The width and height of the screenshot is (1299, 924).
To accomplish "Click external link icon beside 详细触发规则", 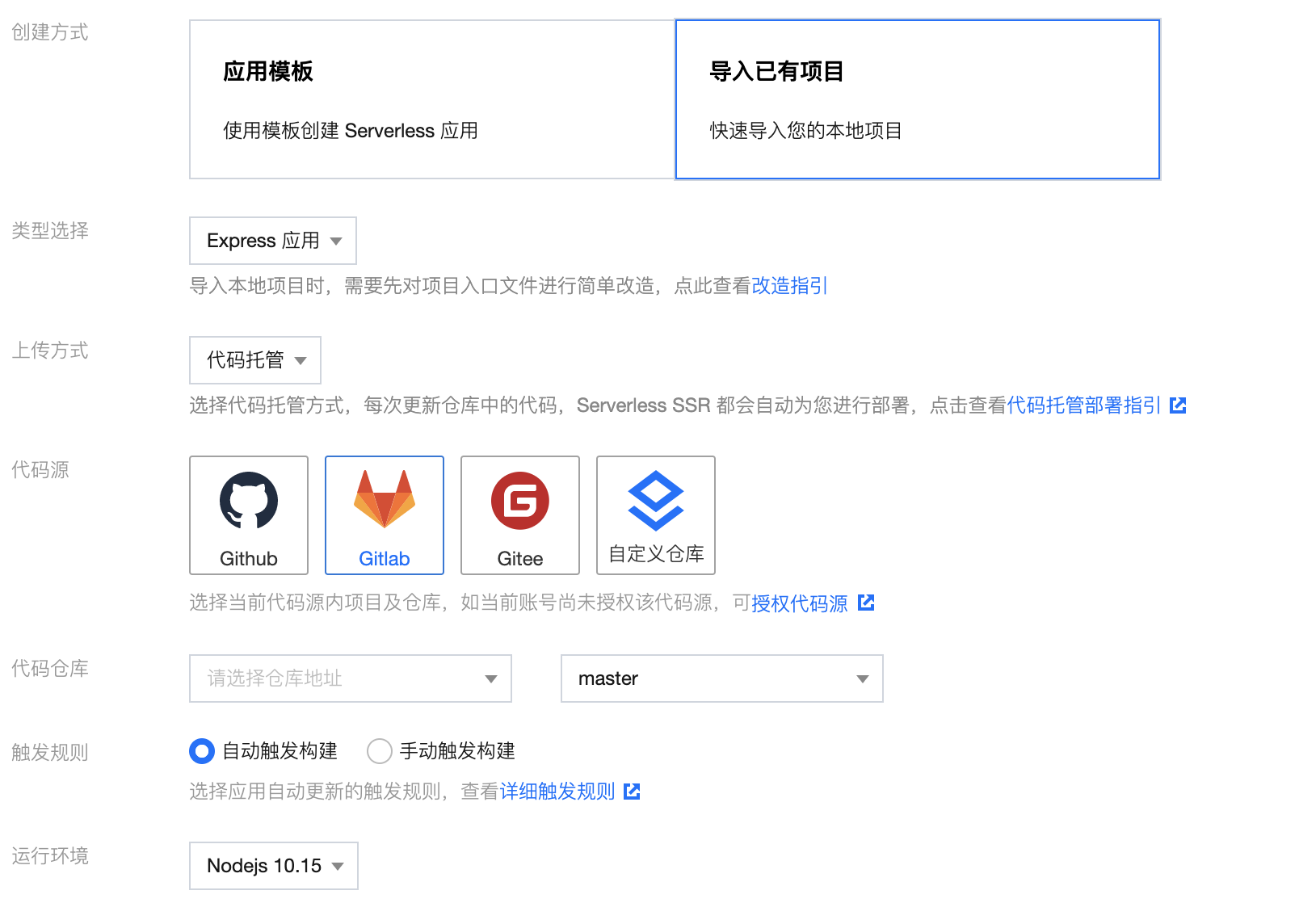I will pyautogui.click(x=633, y=792).
